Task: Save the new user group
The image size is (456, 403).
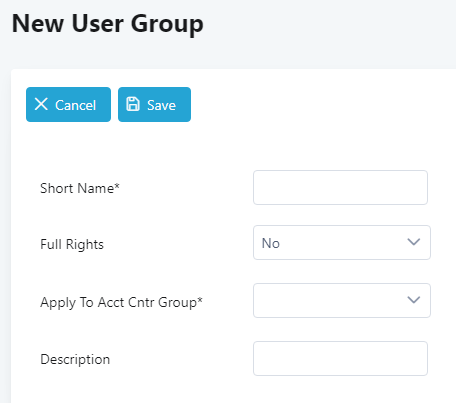Action: point(154,105)
